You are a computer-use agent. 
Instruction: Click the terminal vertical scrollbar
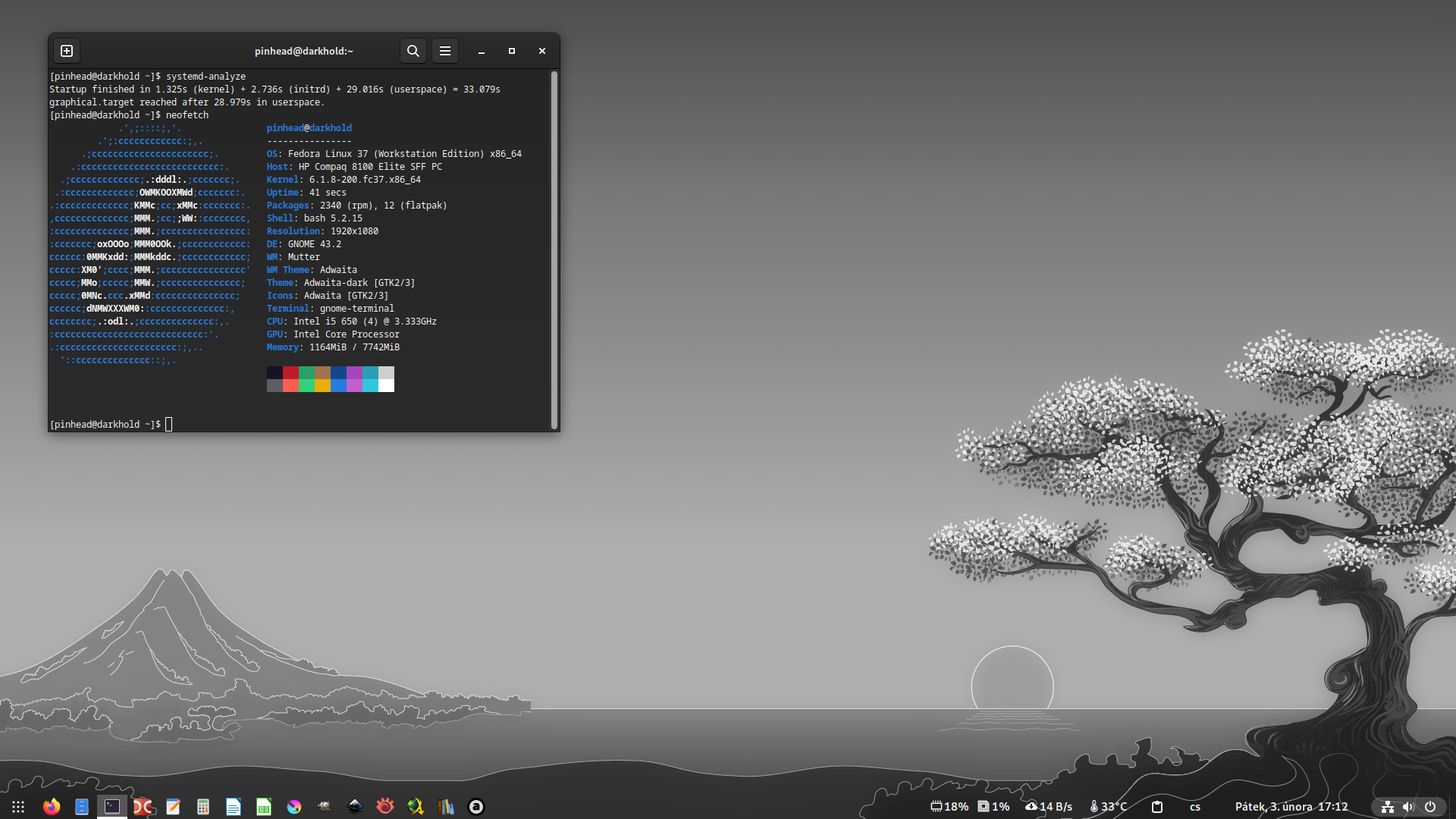pyautogui.click(x=554, y=250)
